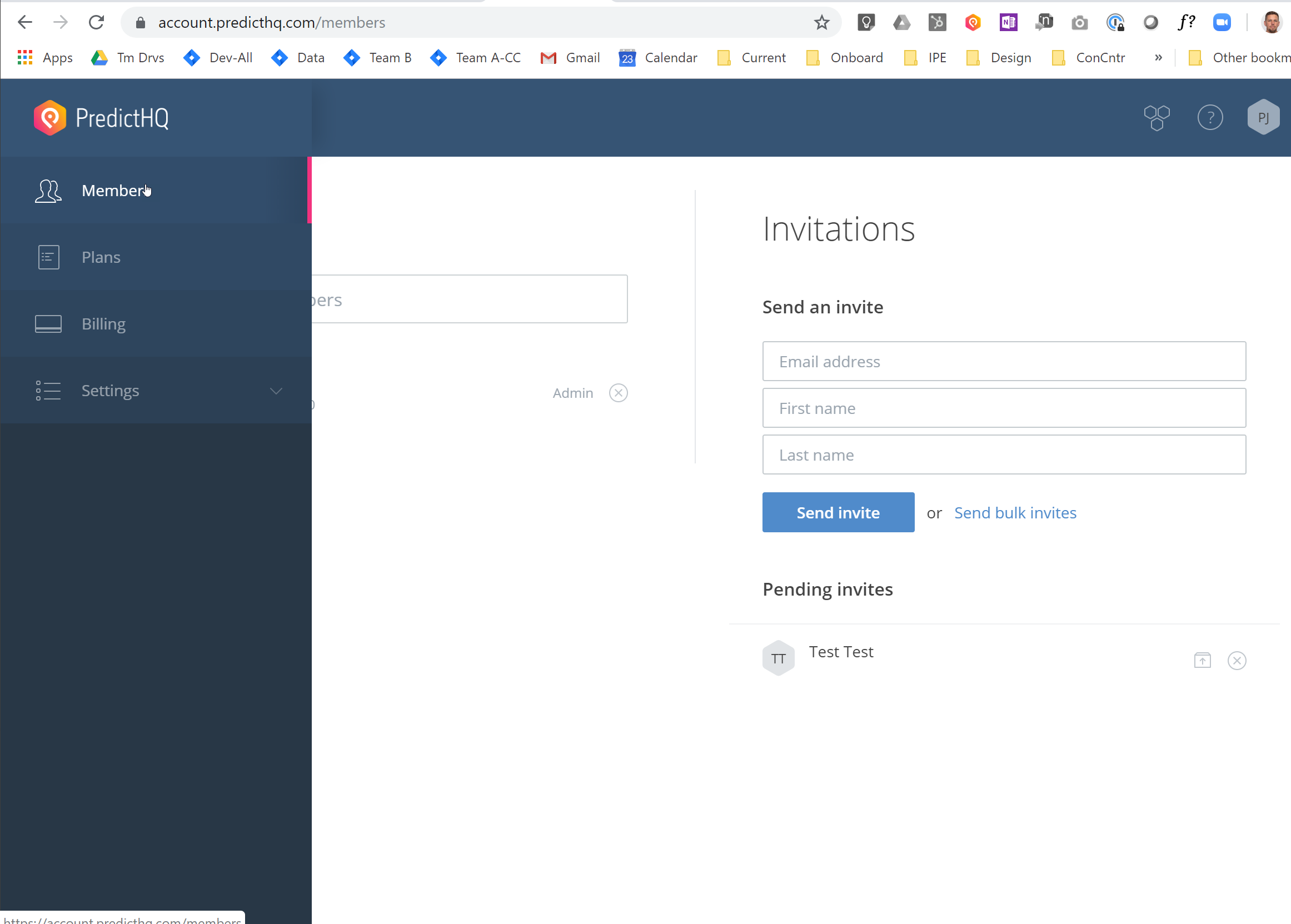Open the Apps bookmark shortcut
The image size is (1291, 924).
tap(46, 57)
